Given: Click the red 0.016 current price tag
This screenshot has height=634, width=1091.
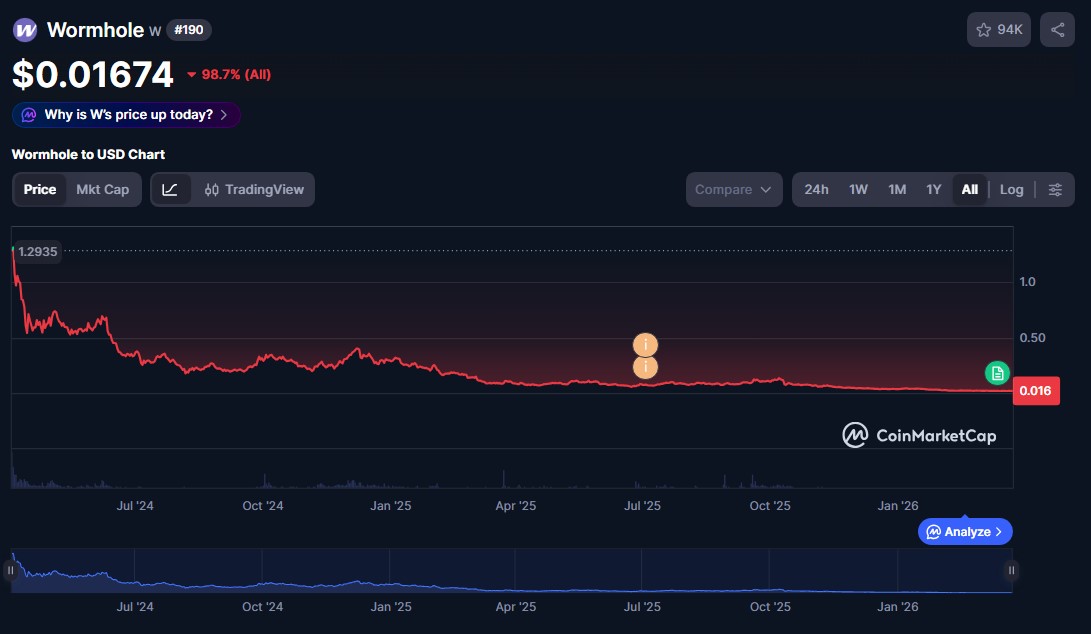Looking at the screenshot, I should pos(1035,391).
